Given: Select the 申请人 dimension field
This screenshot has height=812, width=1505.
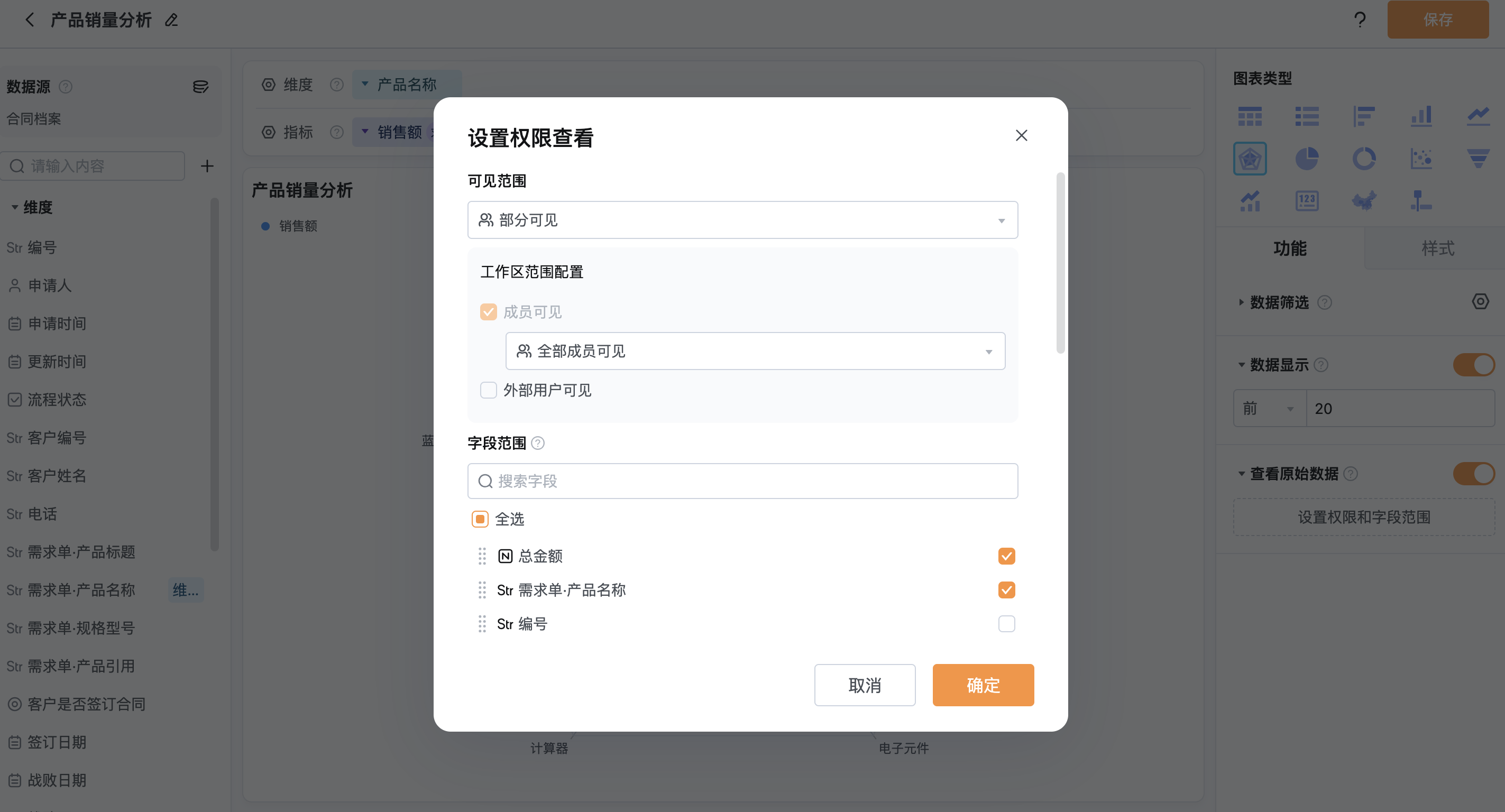Looking at the screenshot, I should [x=50, y=285].
